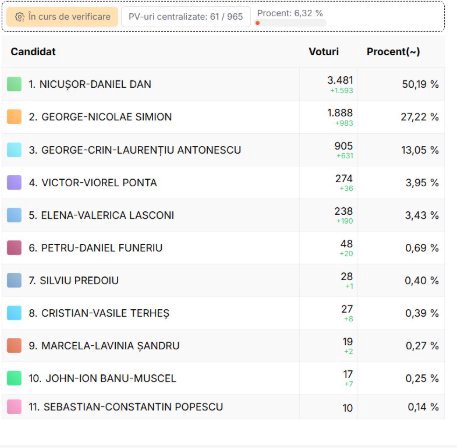The width and height of the screenshot is (457, 448).
Task: Click Victor-Viorel Ponta's purple color swatch
Action: (x=14, y=183)
